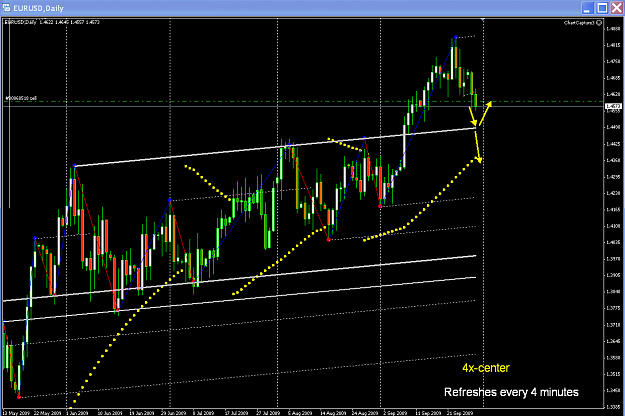Click the 27 Jul 2009 date label
This screenshot has height=416, width=625.
pyautogui.click(x=269, y=413)
